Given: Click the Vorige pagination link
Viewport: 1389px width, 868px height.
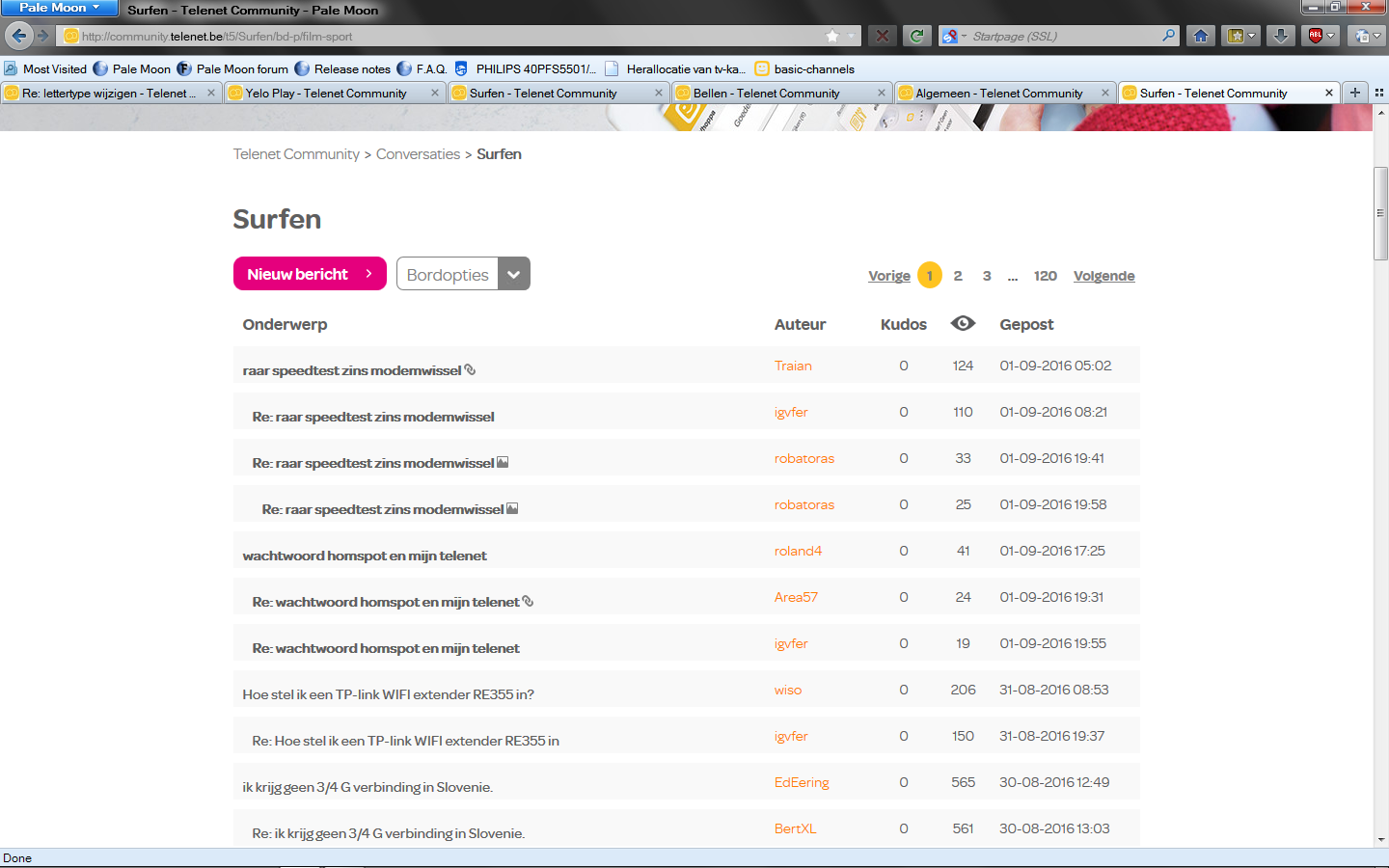Looking at the screenshot, I should (x=889, y=276).
